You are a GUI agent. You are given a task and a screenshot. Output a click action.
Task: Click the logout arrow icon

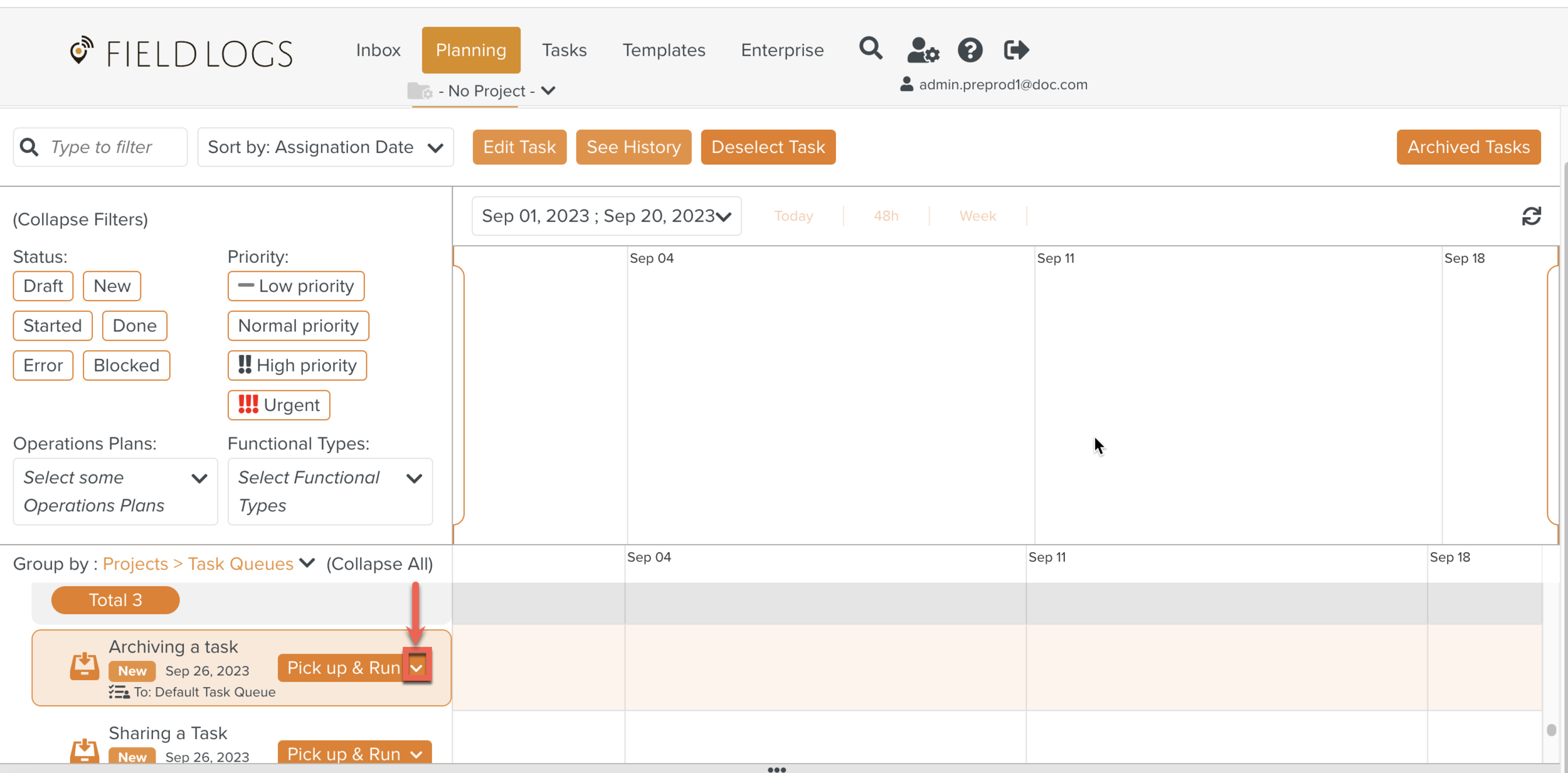1016,50
